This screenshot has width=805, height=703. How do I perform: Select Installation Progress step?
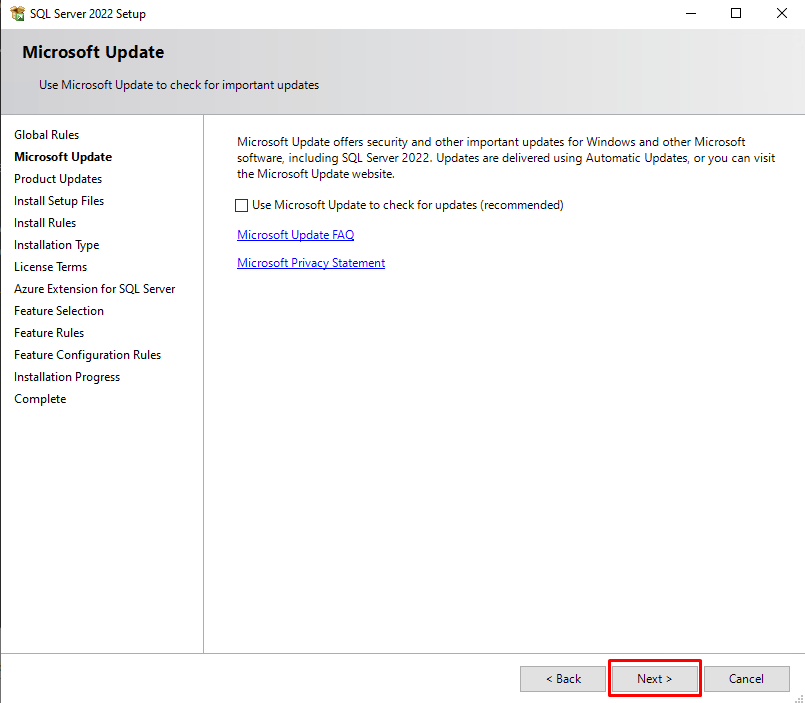[x=67, y=377]
